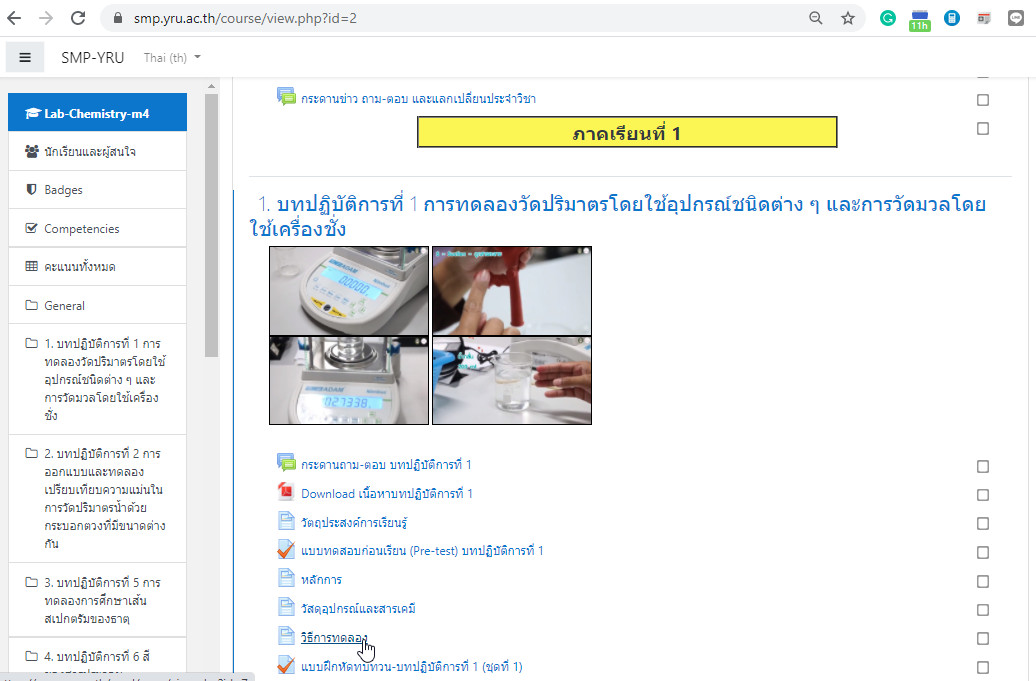Screen dimensions: 1036x681
Task: Reload the current page
Action: [x=78, y=18]
